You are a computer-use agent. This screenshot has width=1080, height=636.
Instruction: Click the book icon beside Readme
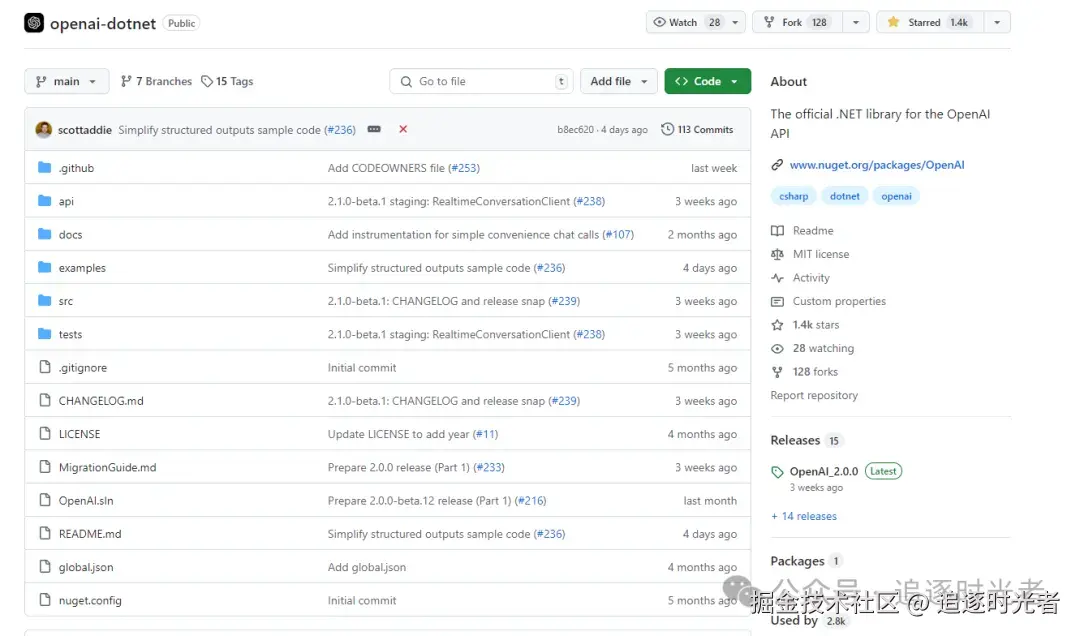[x=778, y=230]
